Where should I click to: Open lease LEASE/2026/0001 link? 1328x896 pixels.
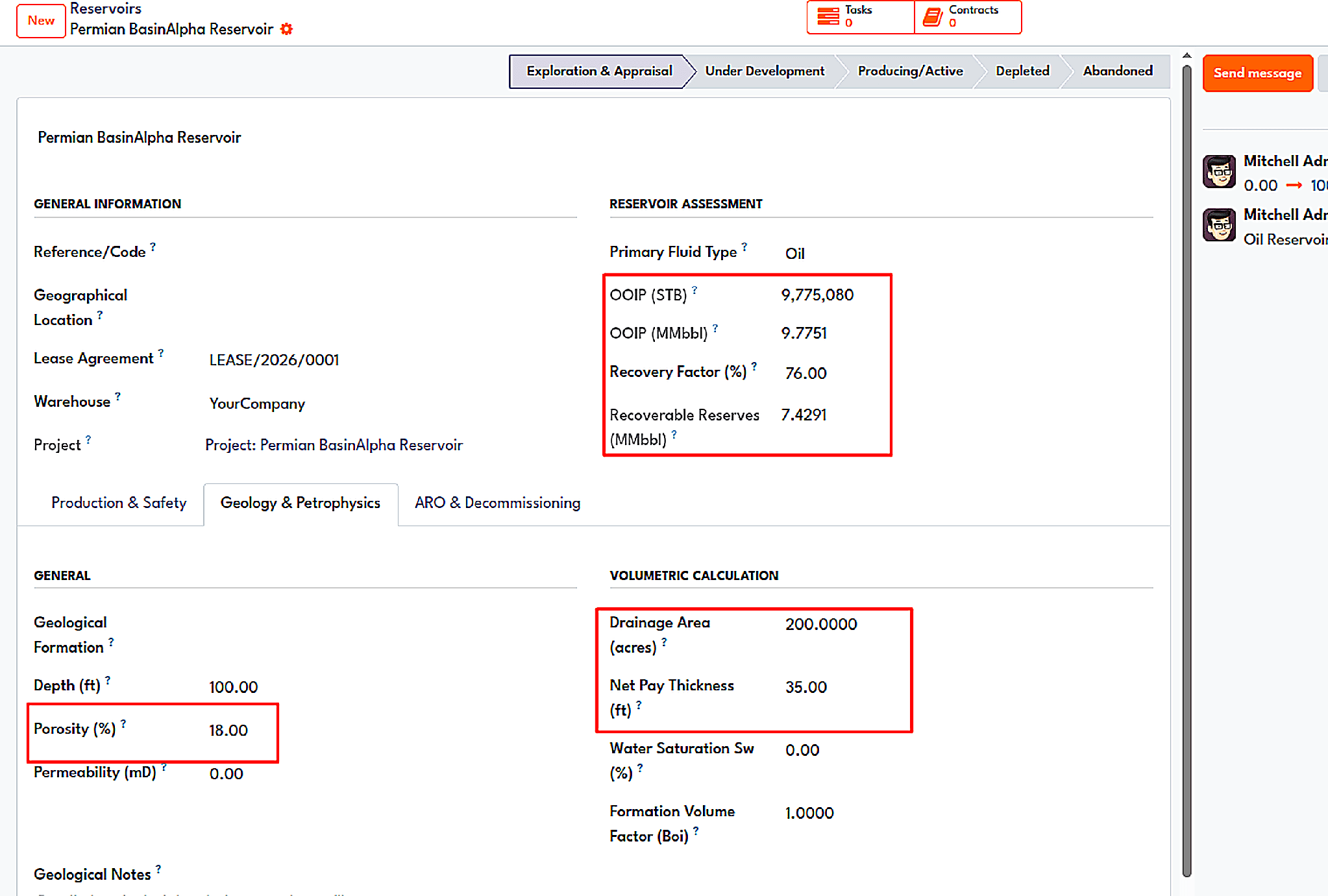point(274,360)
